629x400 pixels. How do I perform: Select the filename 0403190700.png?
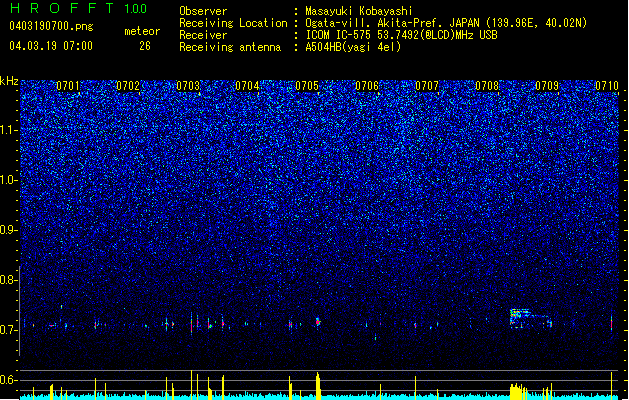51,27
